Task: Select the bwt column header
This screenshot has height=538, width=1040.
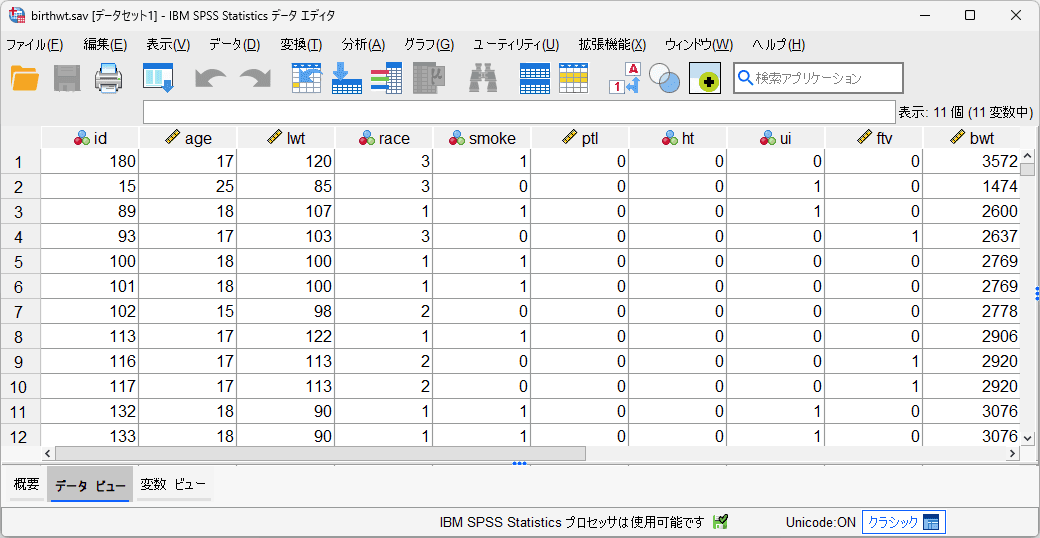Action: (971, 138)
